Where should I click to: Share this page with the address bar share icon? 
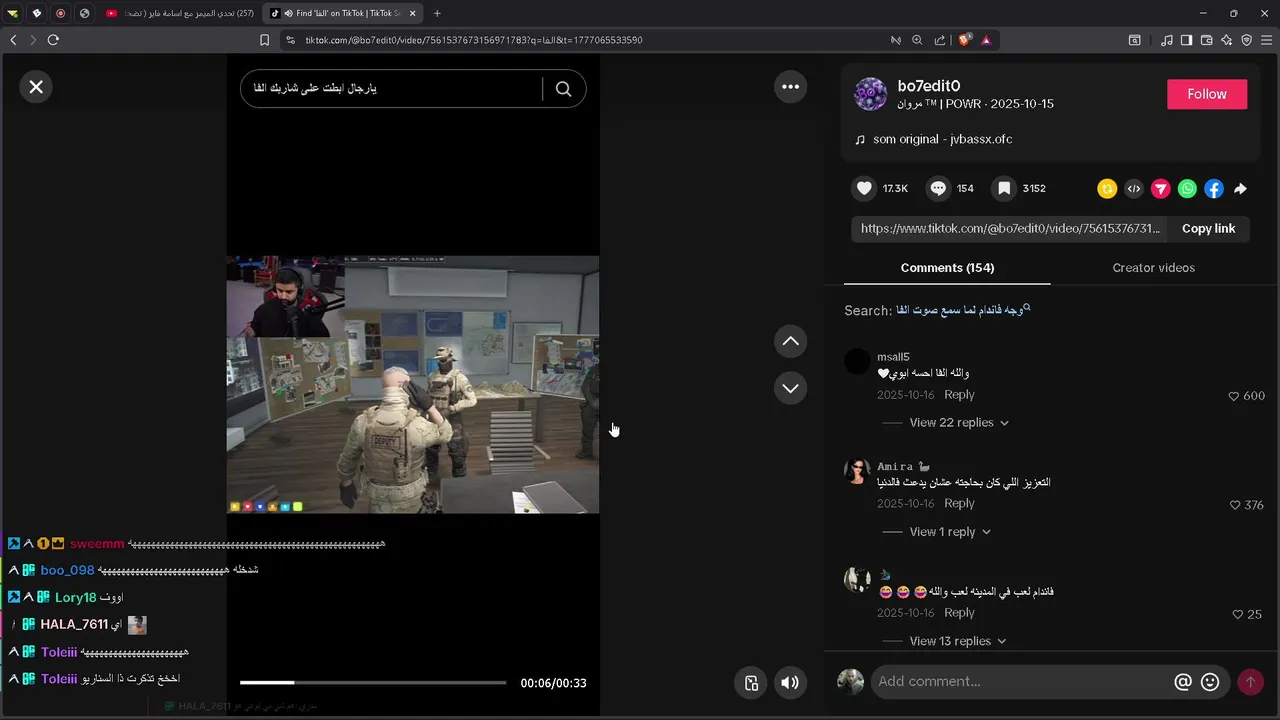940,40
